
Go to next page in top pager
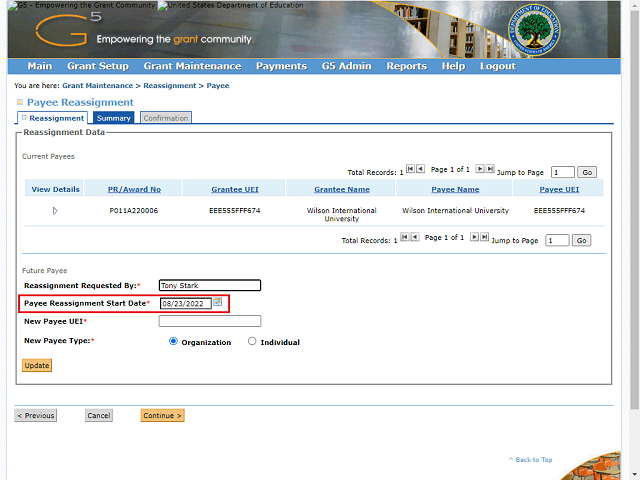coord(480,169)
